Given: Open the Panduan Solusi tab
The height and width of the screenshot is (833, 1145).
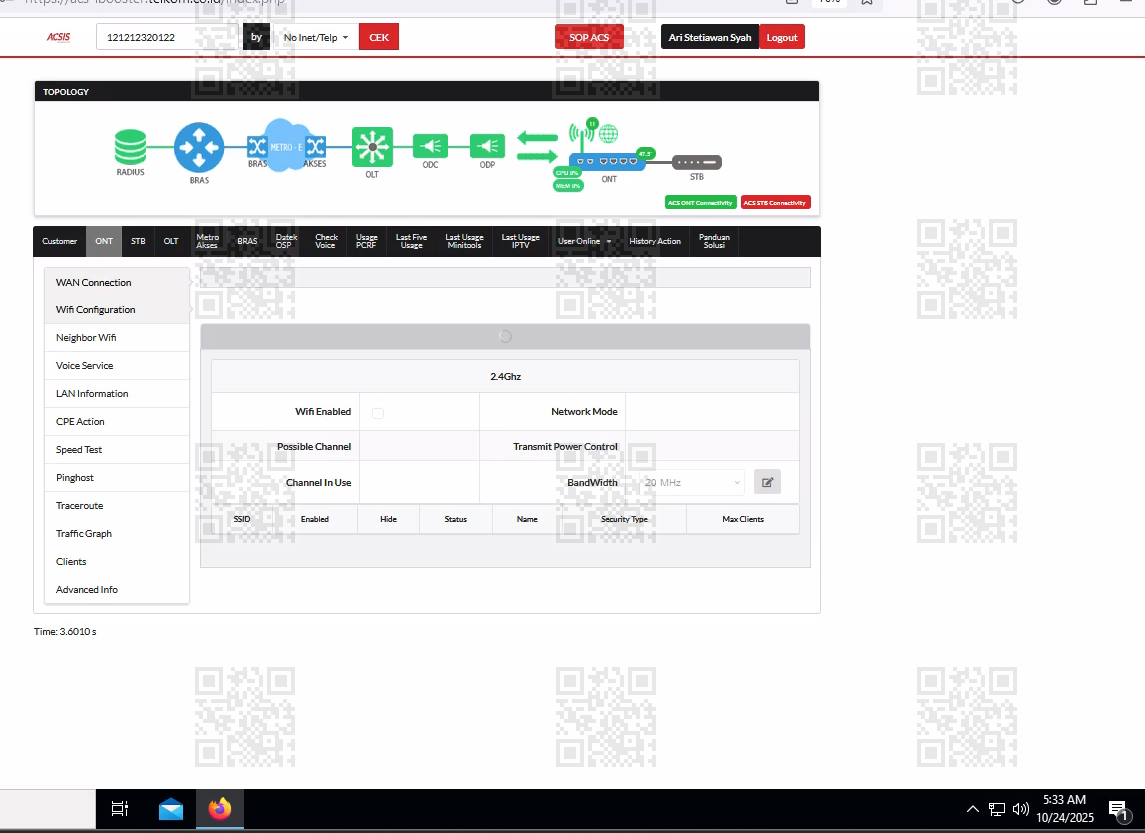Looking at the screenshot, I should pyautogui.click(x=714, y=242).
